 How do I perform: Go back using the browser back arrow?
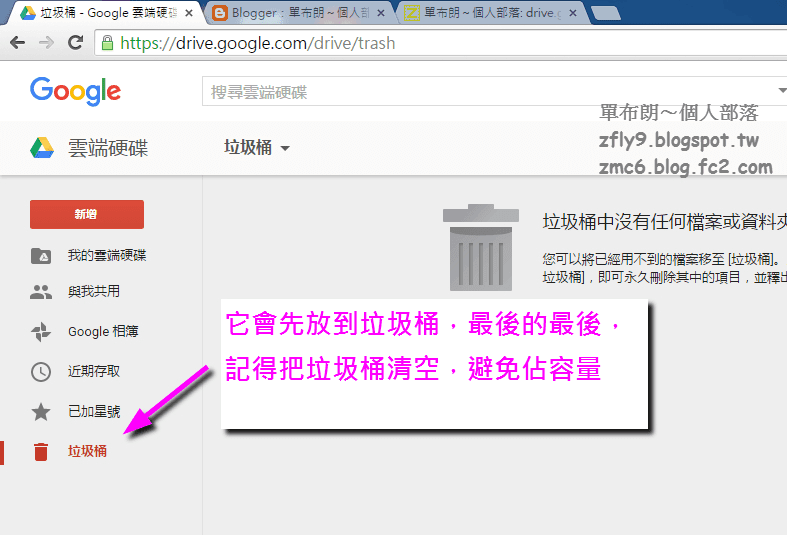pos(18,43)
